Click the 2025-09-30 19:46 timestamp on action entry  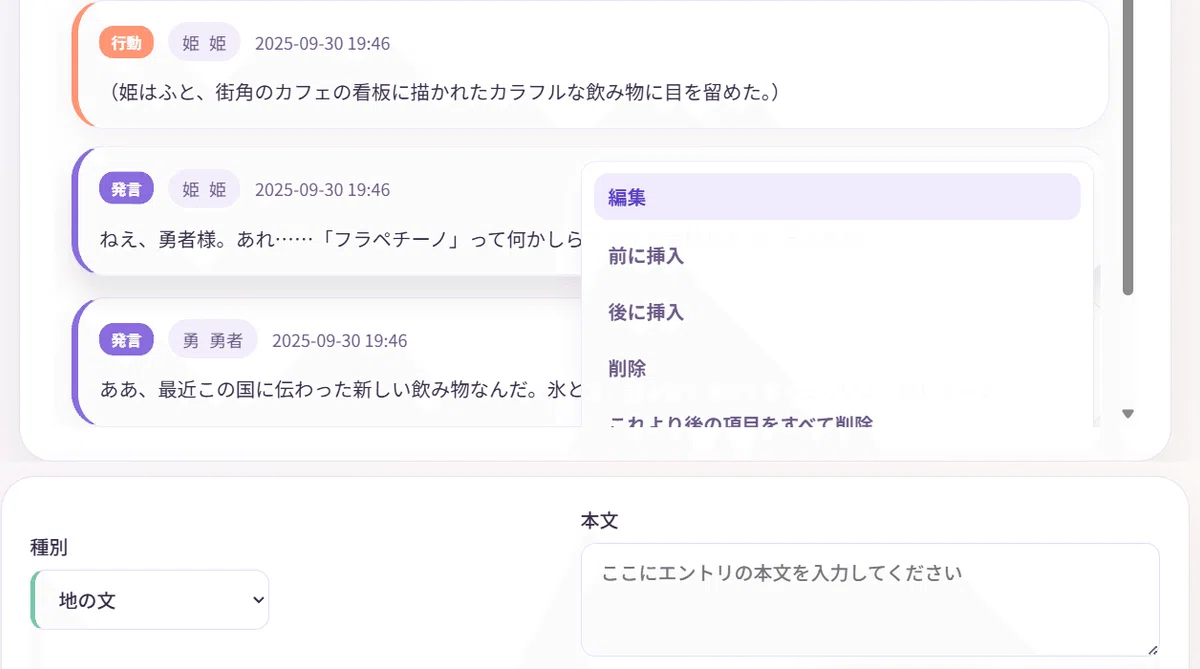(x=322, y=43)
